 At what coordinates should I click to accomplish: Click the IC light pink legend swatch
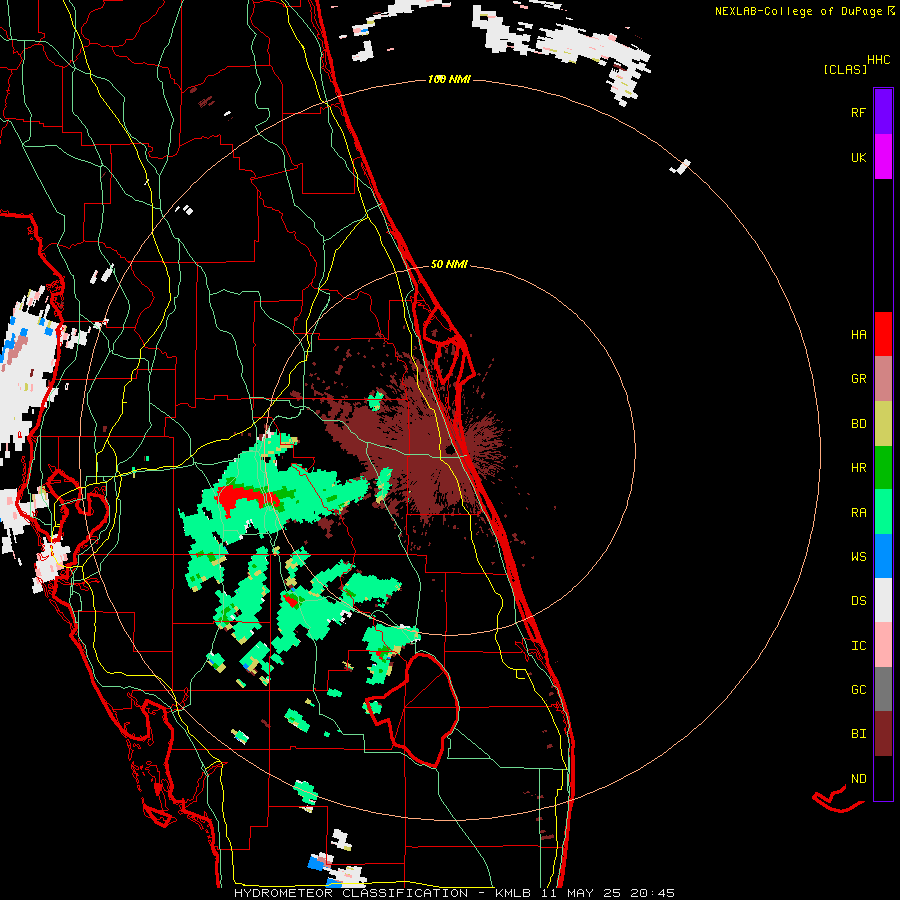883,645
